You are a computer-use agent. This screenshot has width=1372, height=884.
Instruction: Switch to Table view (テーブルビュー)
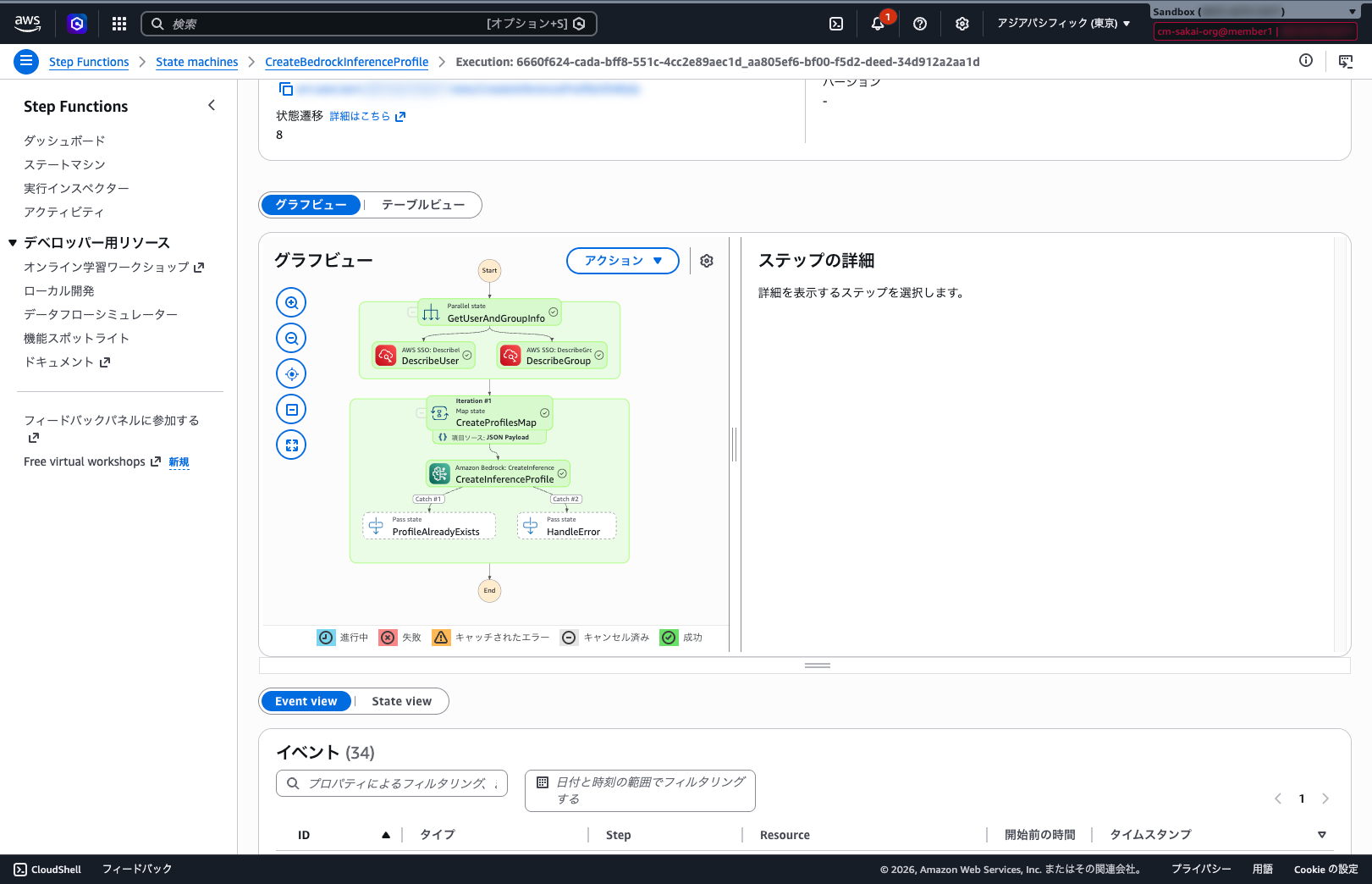point(422,205)
